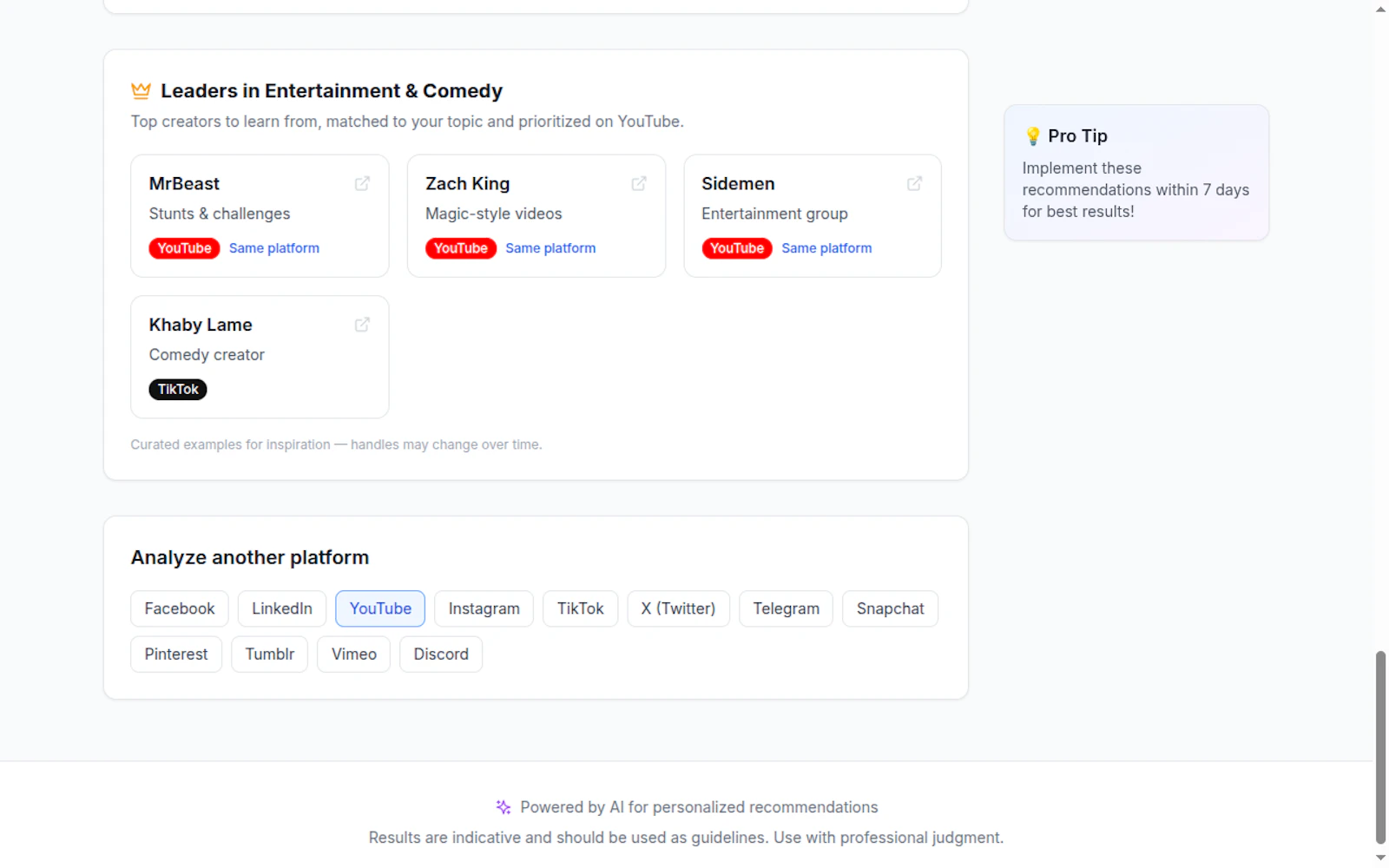The image size is (1389, 868).
Task: Click YouTube badge on MrBeast card
Action: (x=185, y=248)
